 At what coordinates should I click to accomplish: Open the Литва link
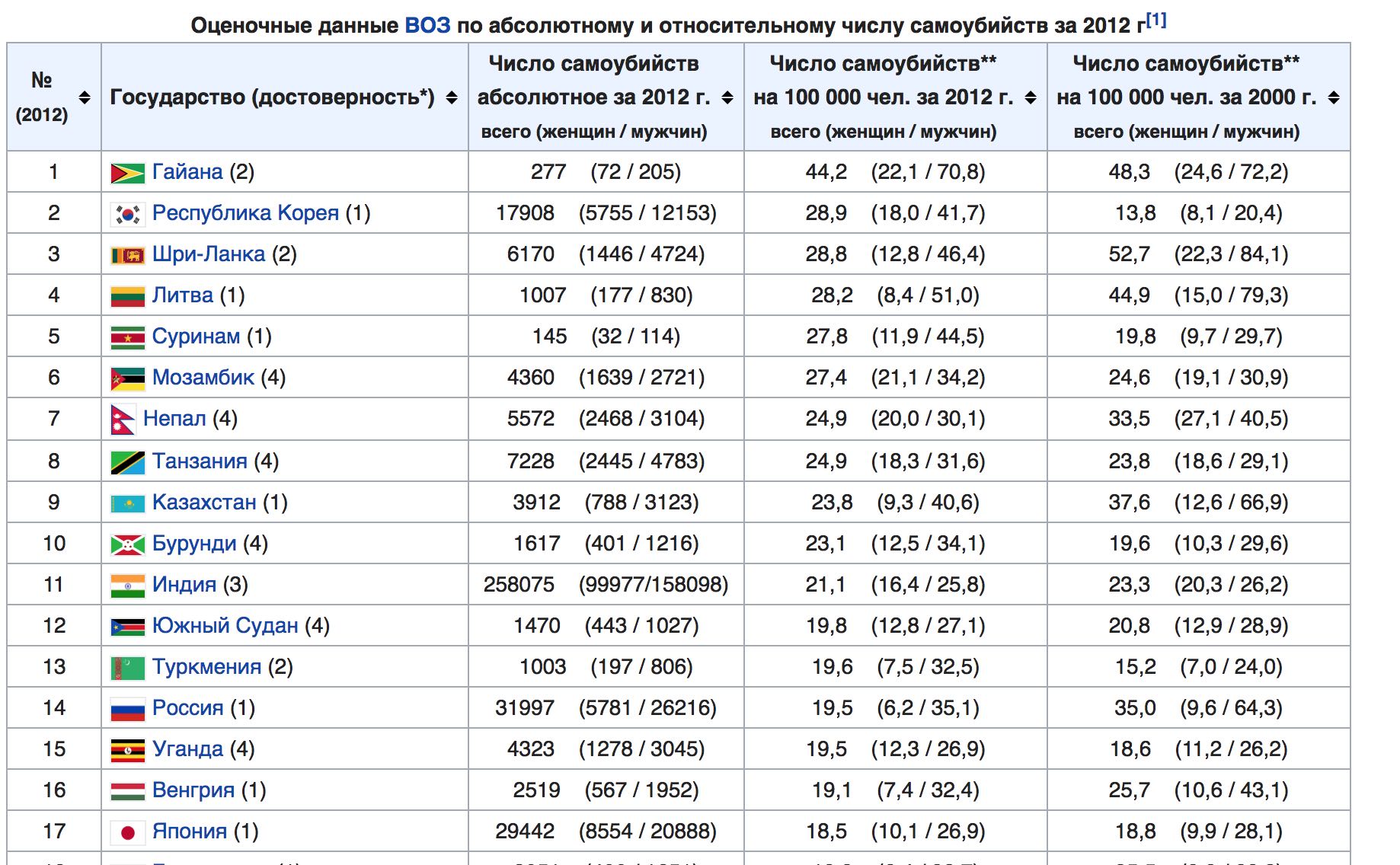click(x=183, y=295)
